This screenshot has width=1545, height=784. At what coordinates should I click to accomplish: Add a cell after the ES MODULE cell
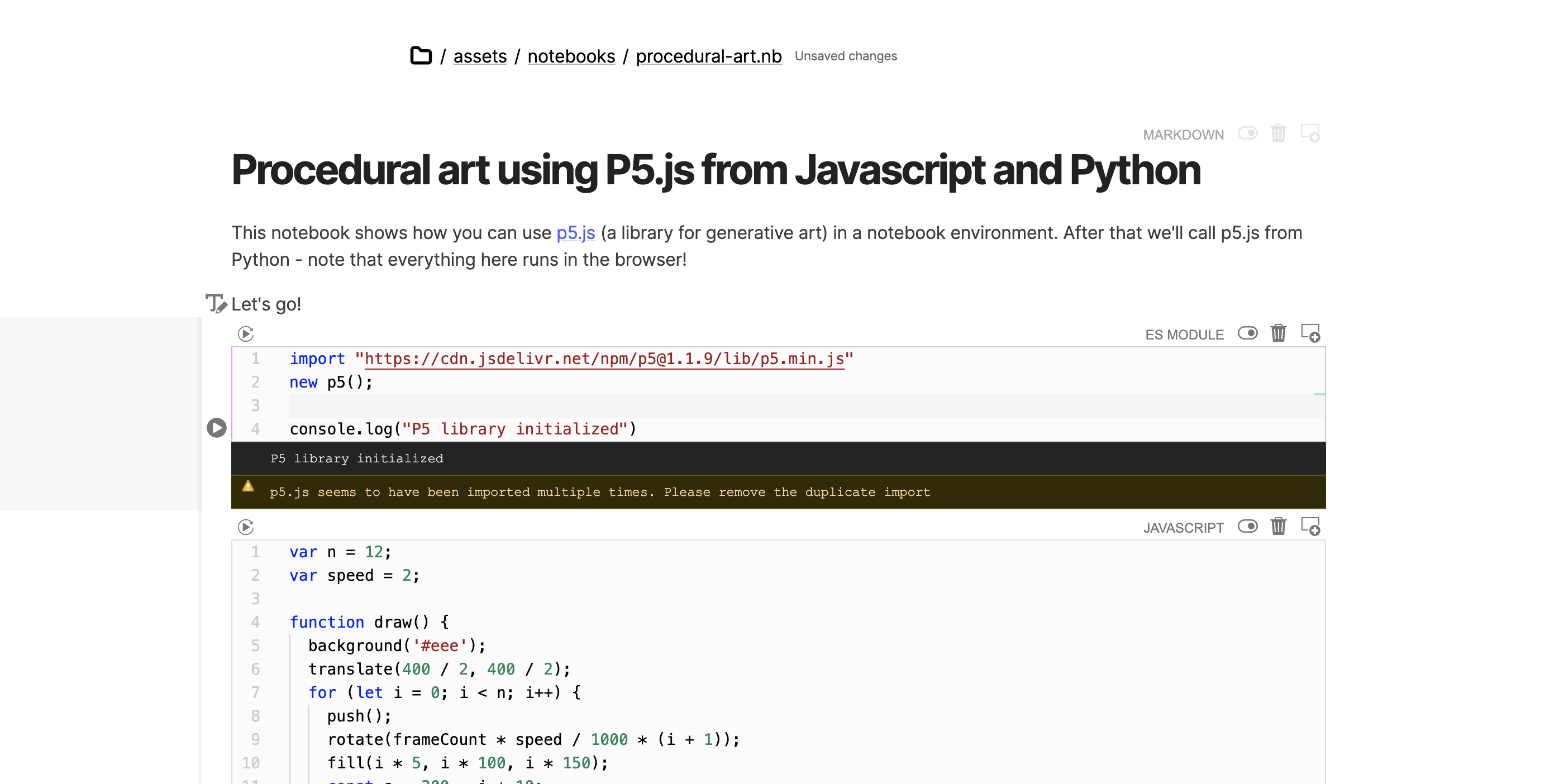tap(1310, 333)
